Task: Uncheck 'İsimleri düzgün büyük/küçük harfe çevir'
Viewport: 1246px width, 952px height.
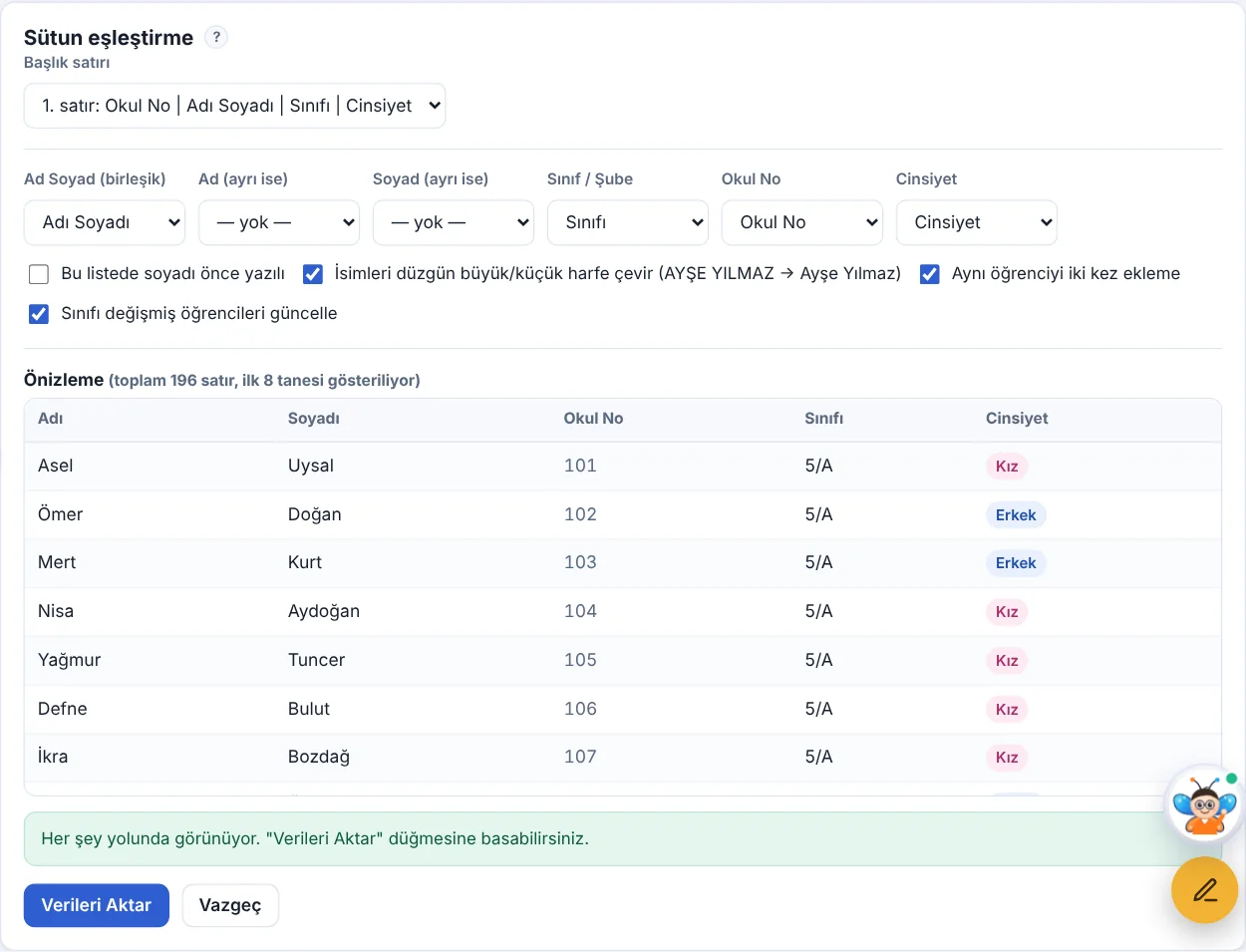Action: 313,274
